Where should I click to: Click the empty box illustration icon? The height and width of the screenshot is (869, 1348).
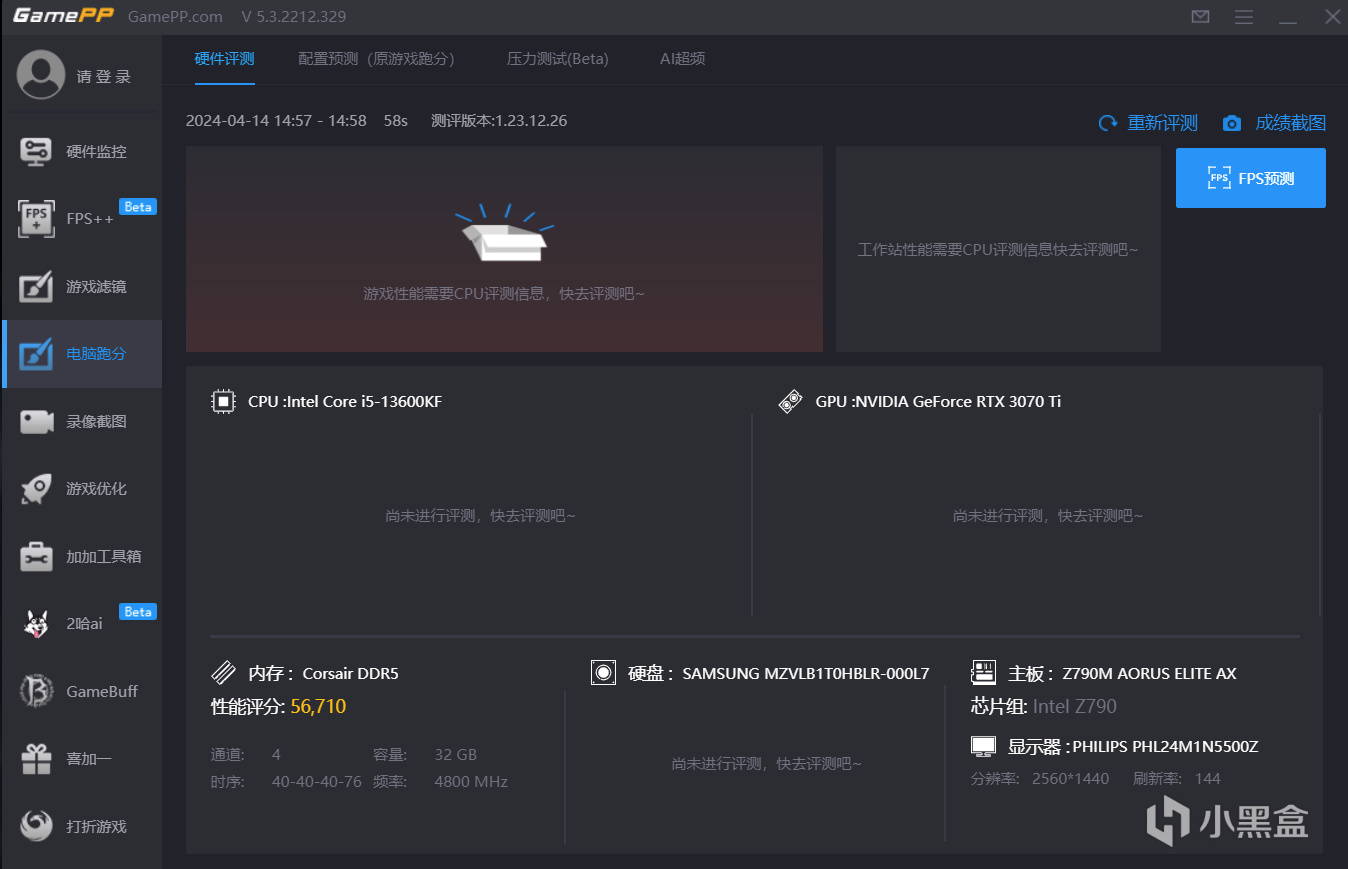pos(504,234)
